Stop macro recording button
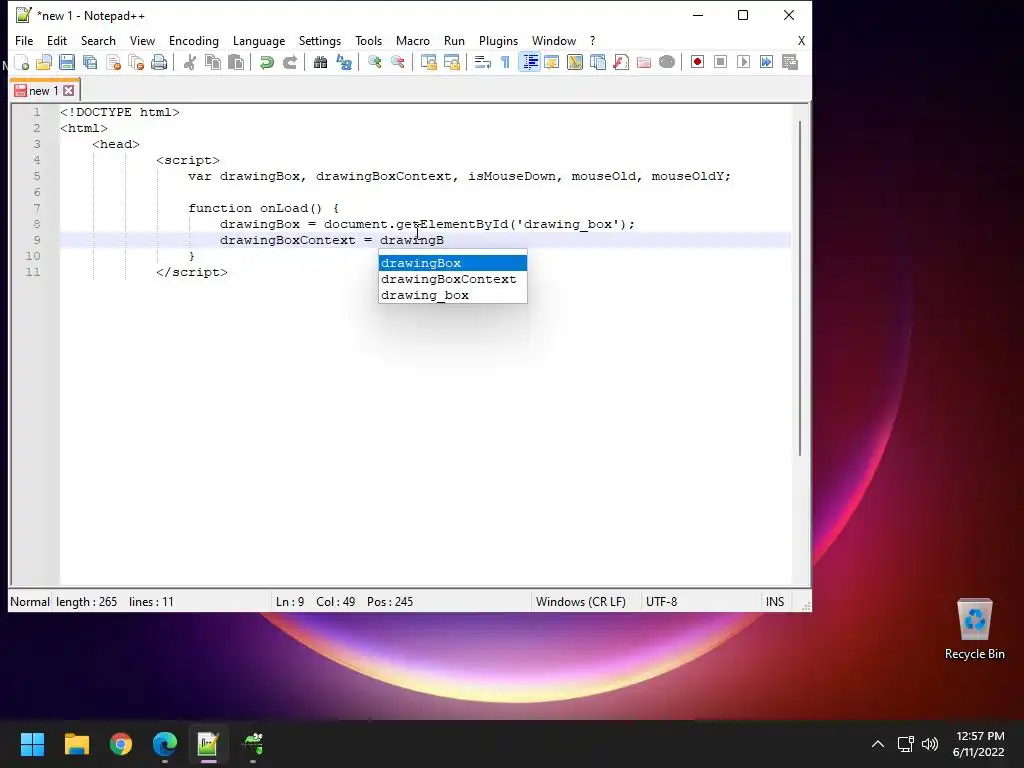Viewport: 1024px width, 768px height. click(x=720, y=62)
